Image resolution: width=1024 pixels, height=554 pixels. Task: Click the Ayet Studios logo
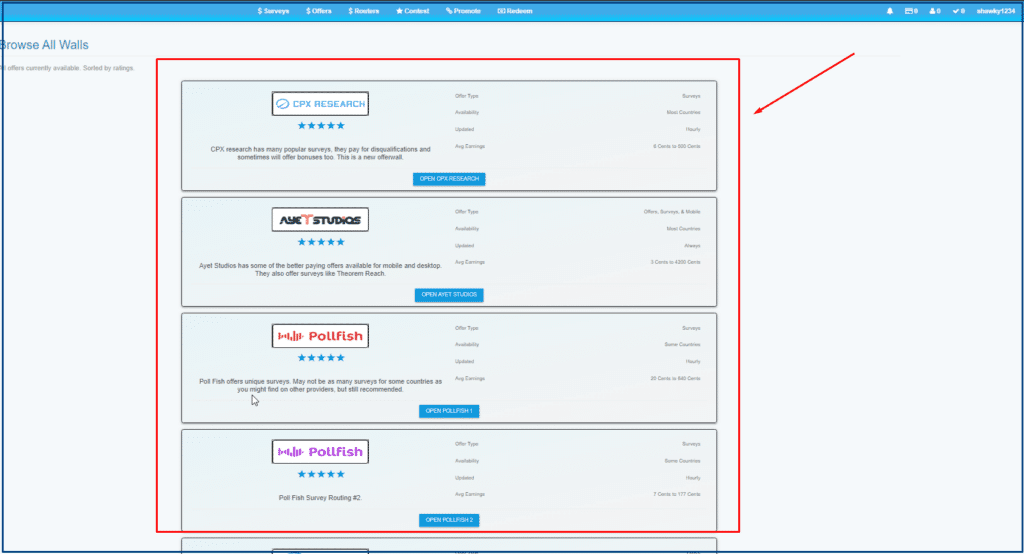(x=320, y=219)
